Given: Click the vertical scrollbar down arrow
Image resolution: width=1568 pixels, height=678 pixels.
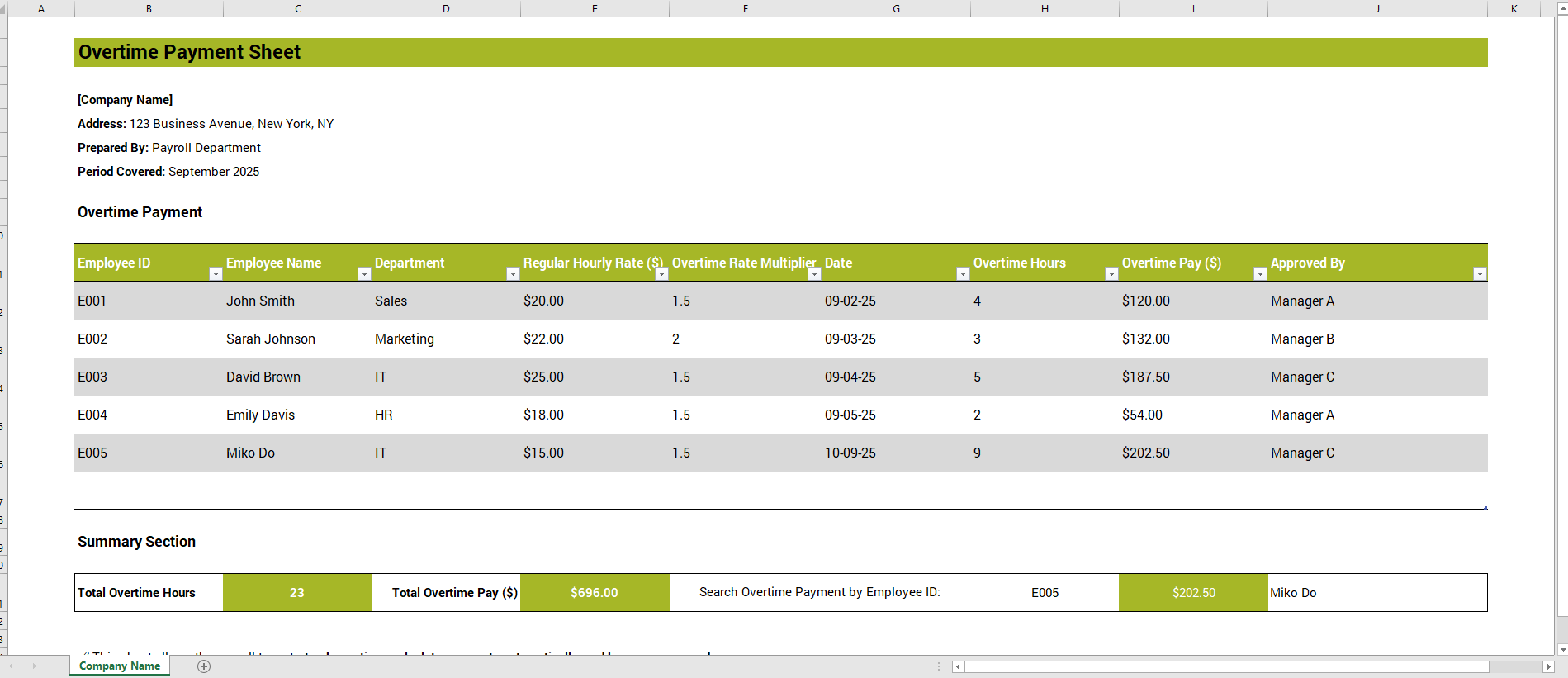Looking at the screenshot, I should [1561, 650].
